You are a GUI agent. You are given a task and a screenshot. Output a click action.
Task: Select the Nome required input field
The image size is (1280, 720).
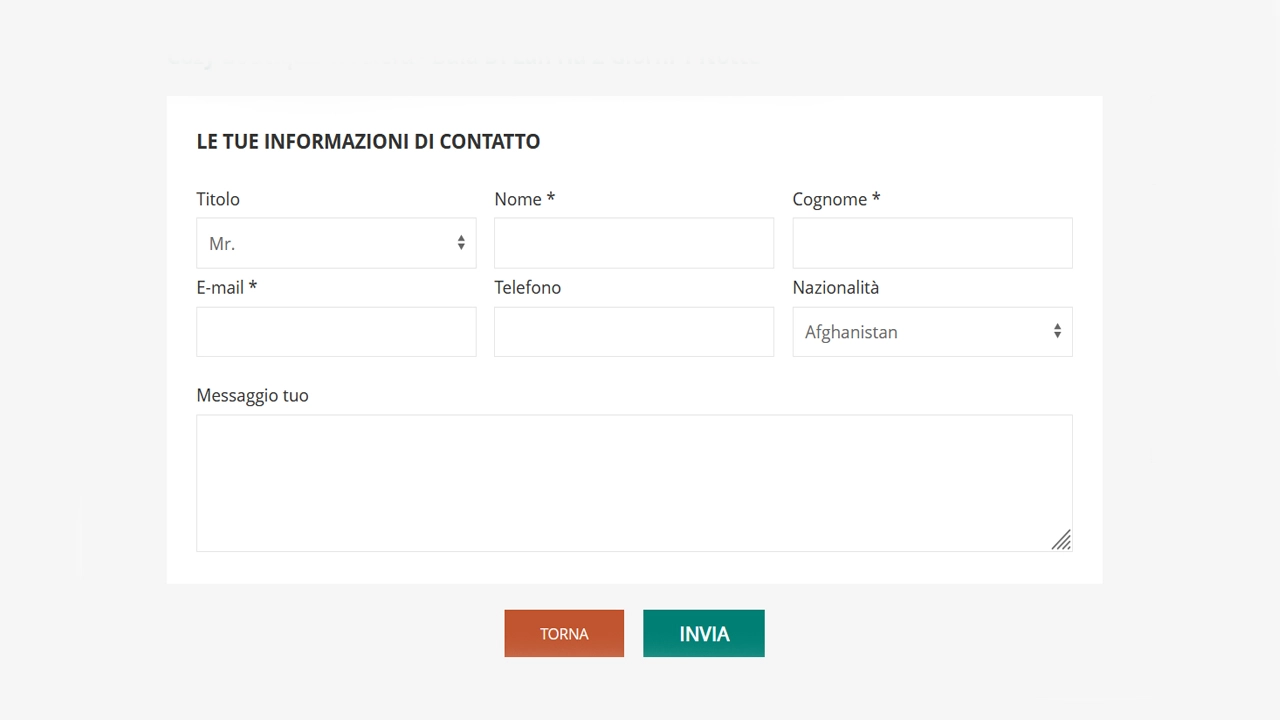[634, 243]
